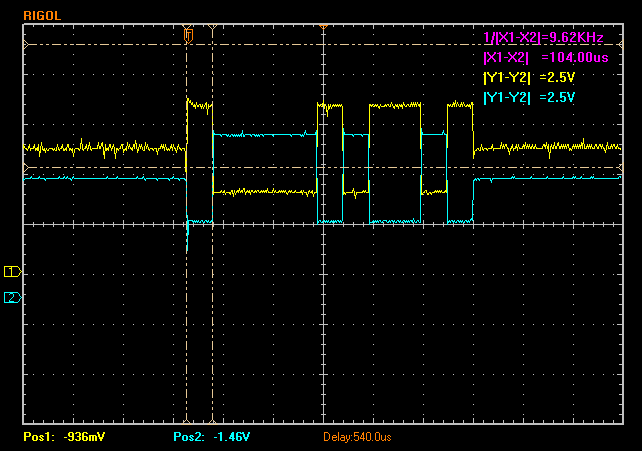Viewport: 642px width, 451px height.
Task: Click the left arrow of upper horizontal cursor
Action: point(26,45)
